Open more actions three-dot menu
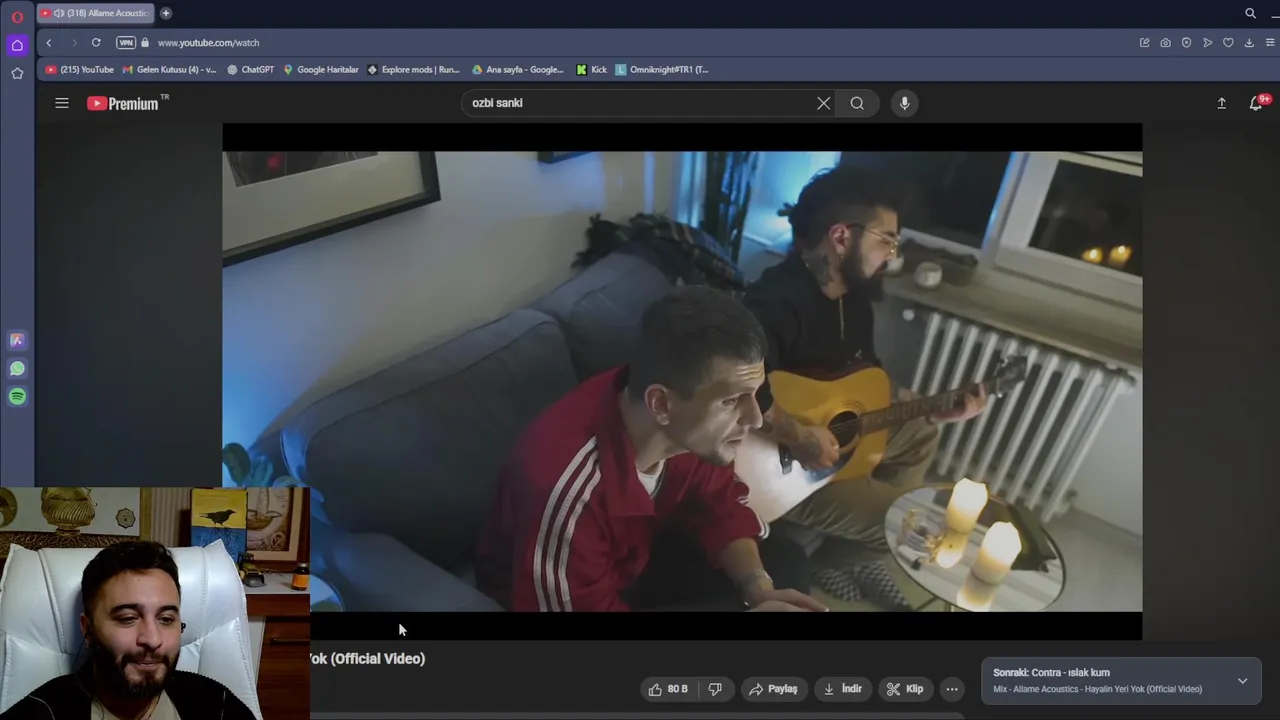 [x=952, y=689]
